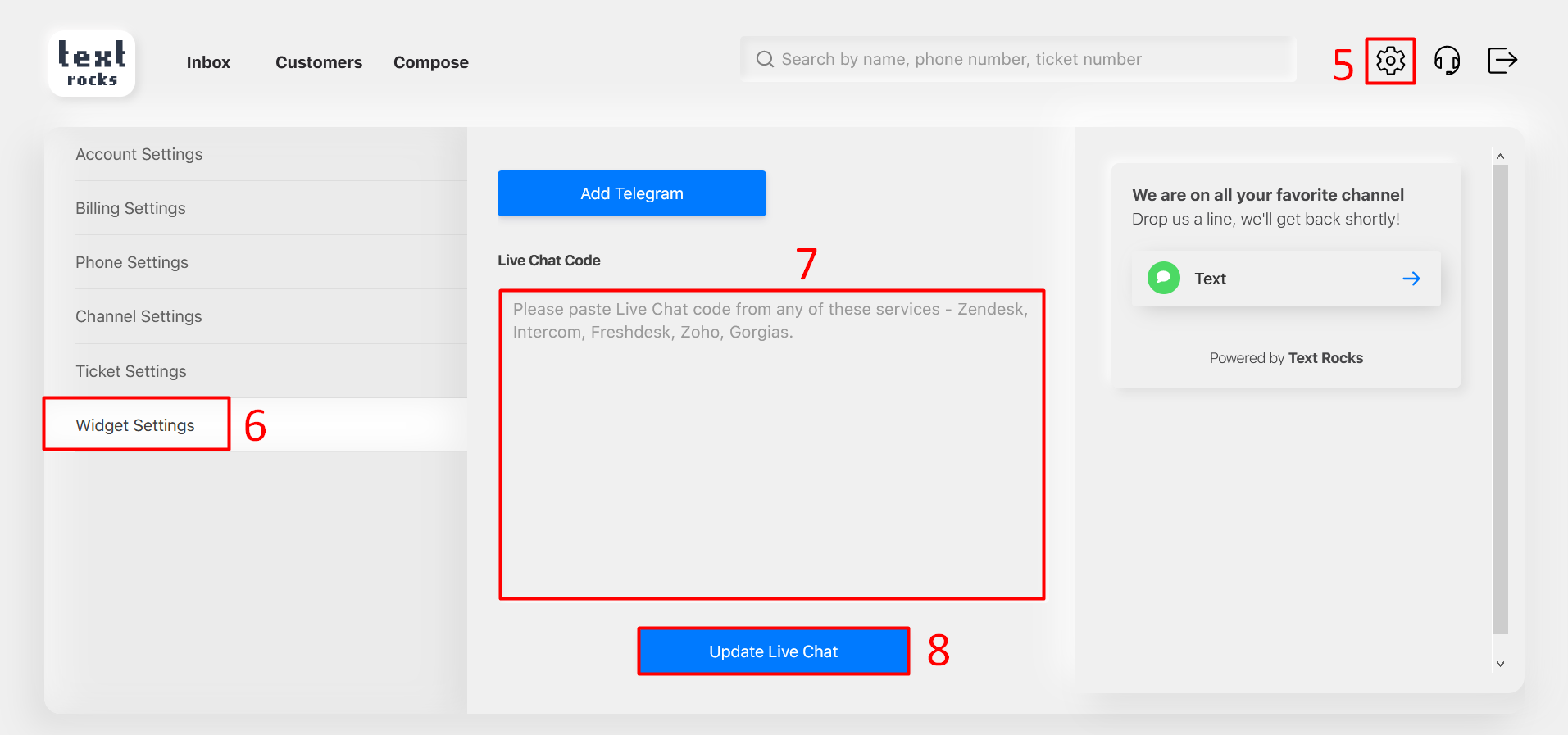Open the Inbox tab
The height and width of the screenshot is (735, 1568).
208,62
